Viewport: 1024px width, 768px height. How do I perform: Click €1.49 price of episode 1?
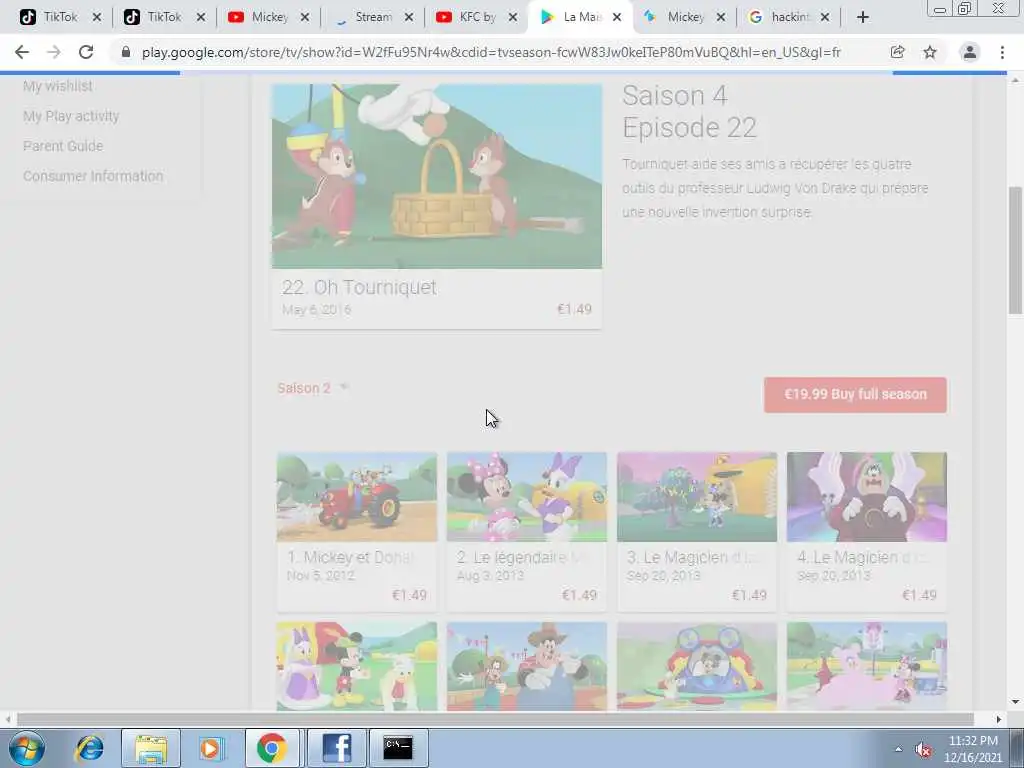pos(409,595)
